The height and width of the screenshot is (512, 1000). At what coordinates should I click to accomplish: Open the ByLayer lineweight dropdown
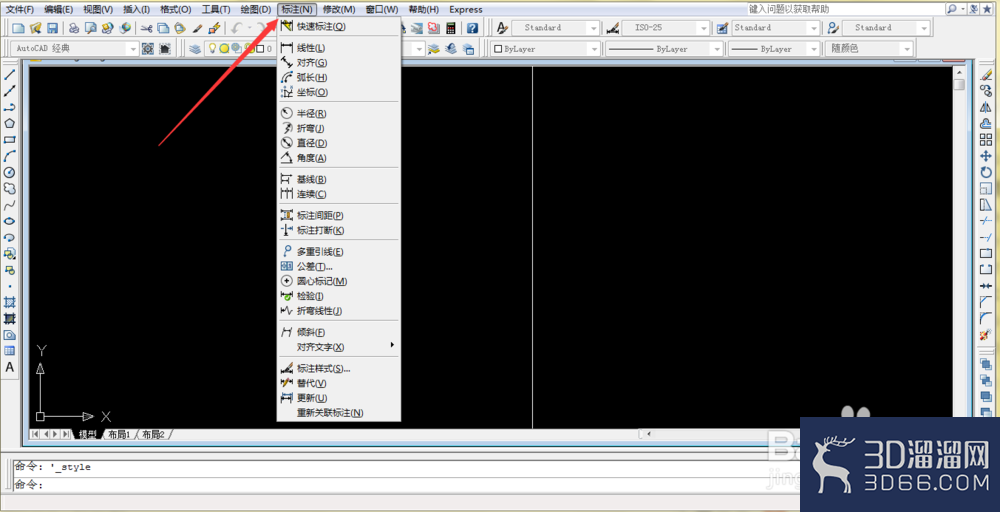tap(813, 48)
